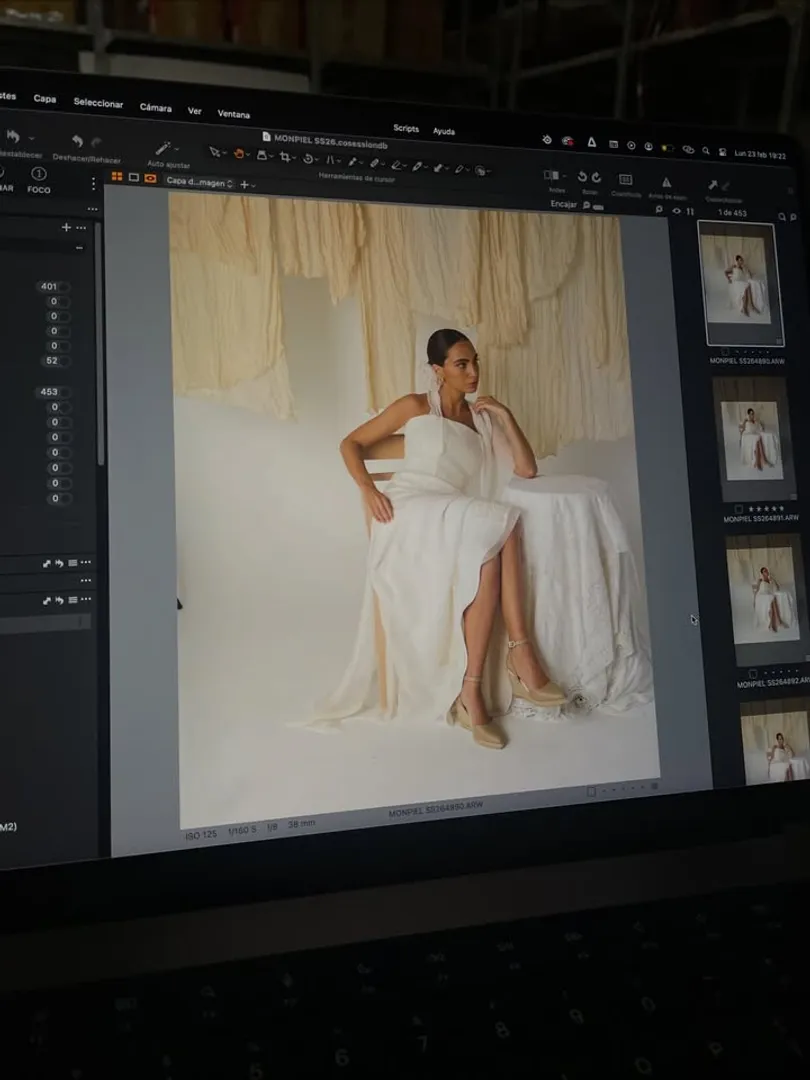Toggle the filter switch next to 52
This screenshot has height=1080, width=810.
tap(63, 361)
